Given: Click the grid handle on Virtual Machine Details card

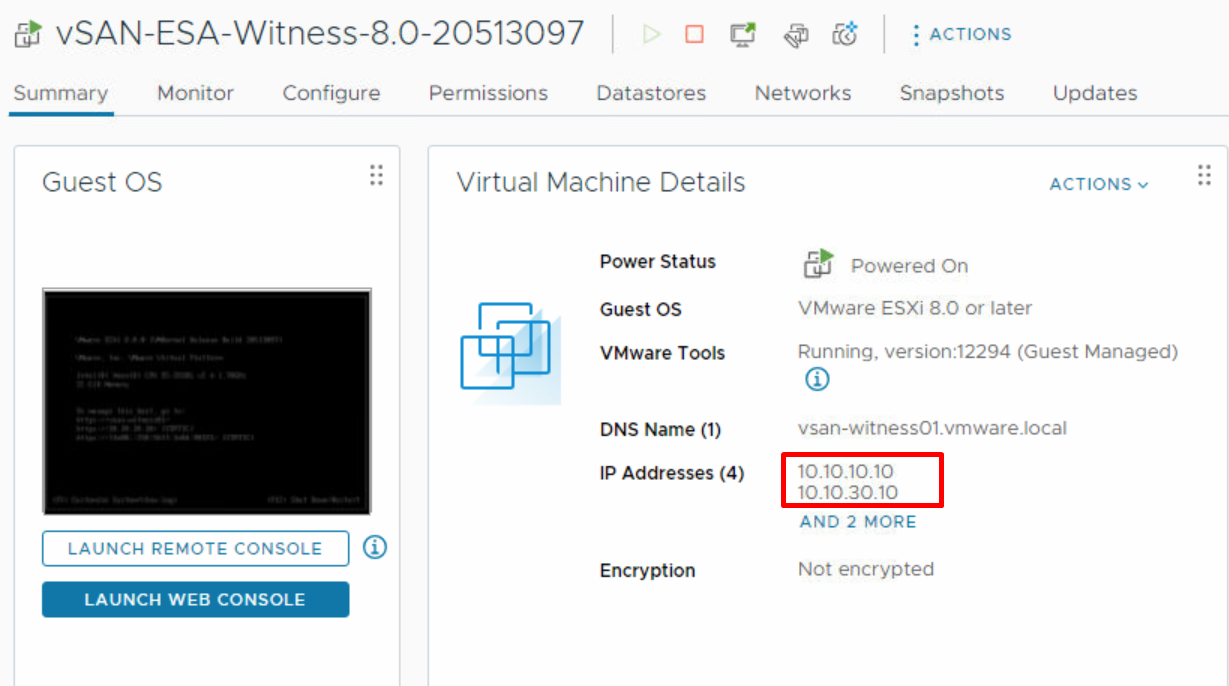Looking at the screenshot, I should (x=1204, y=175).
